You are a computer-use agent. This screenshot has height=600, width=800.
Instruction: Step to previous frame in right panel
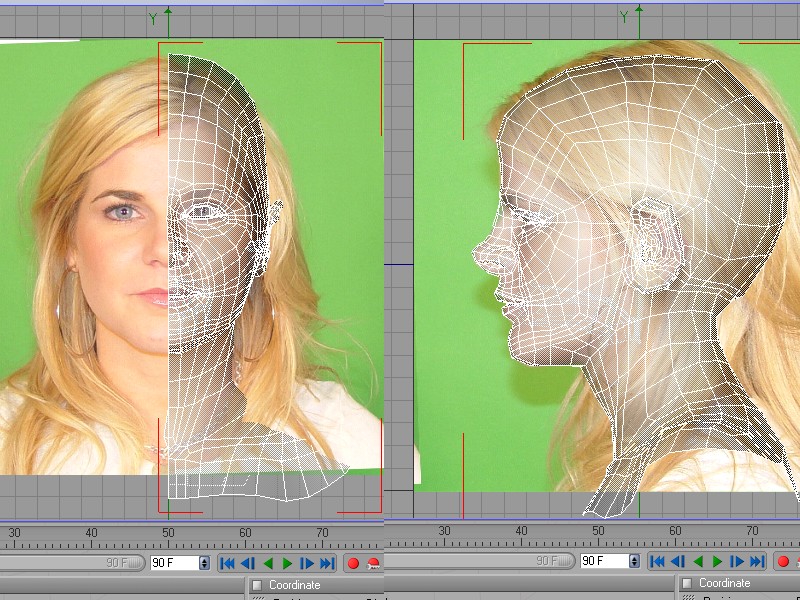coord(678,561)
